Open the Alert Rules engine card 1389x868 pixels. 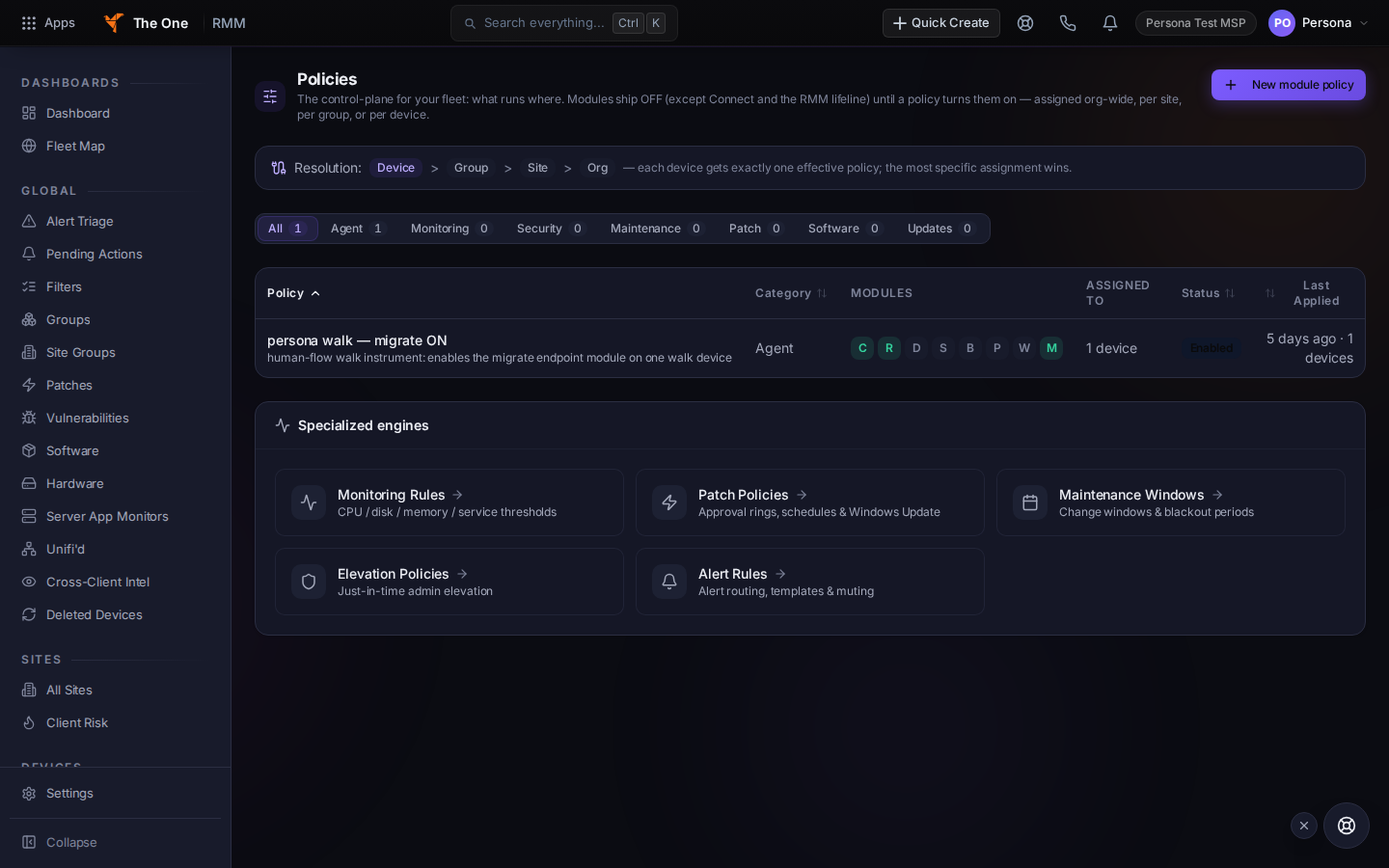(x=810, y=582)
